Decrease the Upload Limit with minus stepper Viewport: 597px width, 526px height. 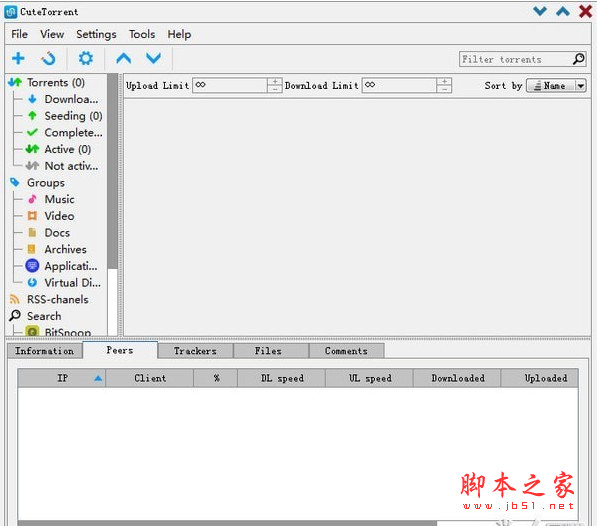pyautogui.click(x=275, y=89)
